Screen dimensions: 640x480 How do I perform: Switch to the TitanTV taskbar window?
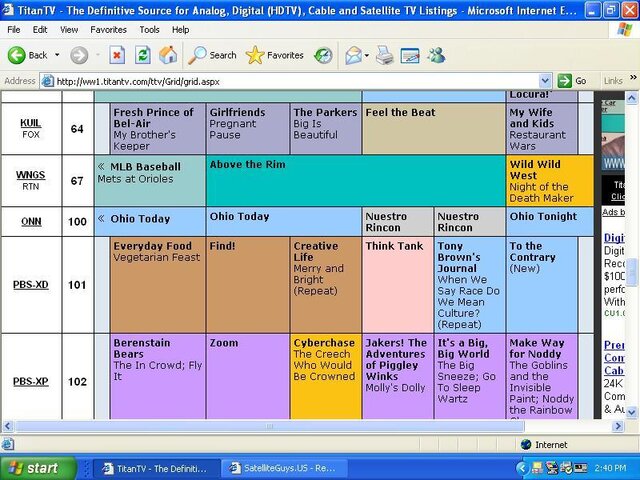[x=157, y=468]
